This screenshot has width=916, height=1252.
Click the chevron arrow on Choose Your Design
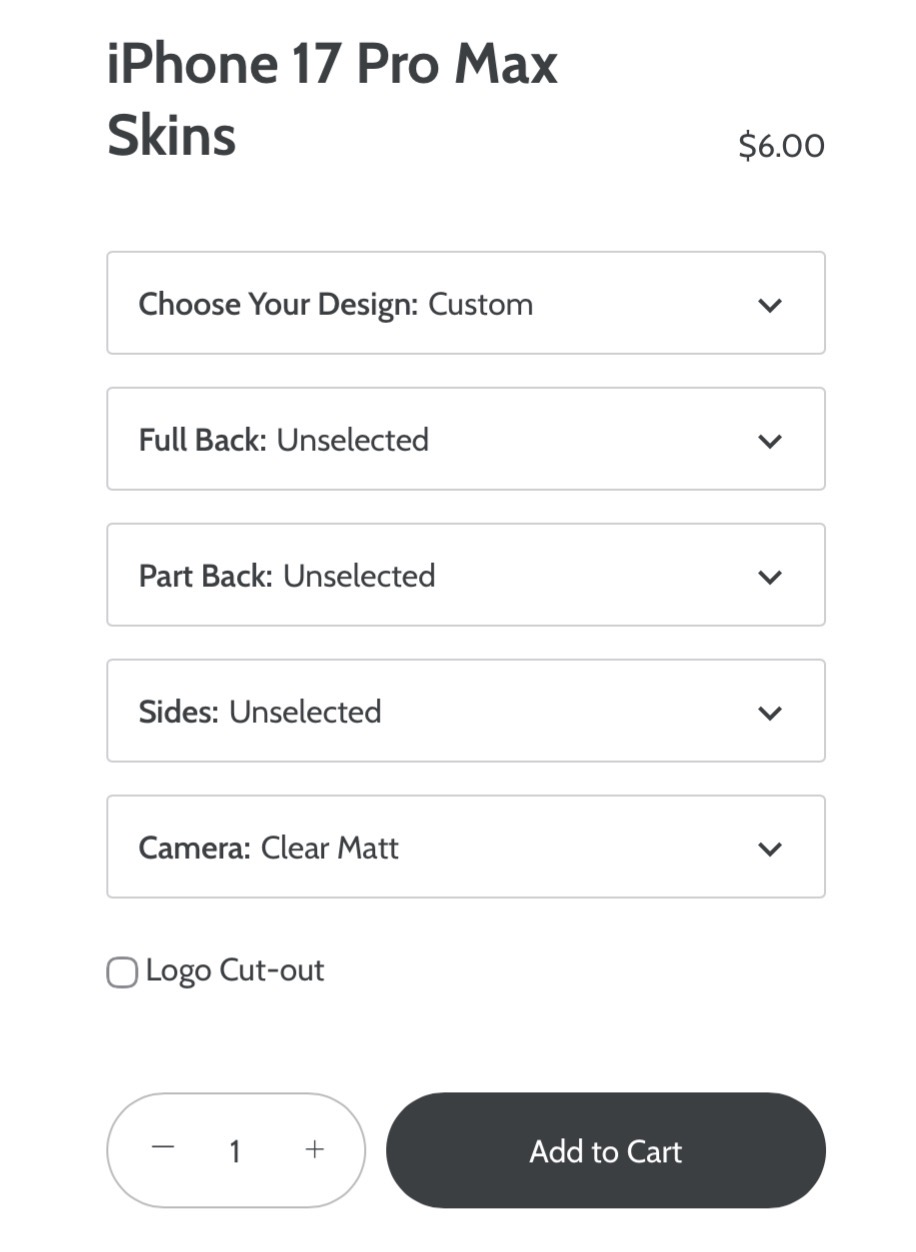coord(769,305)
